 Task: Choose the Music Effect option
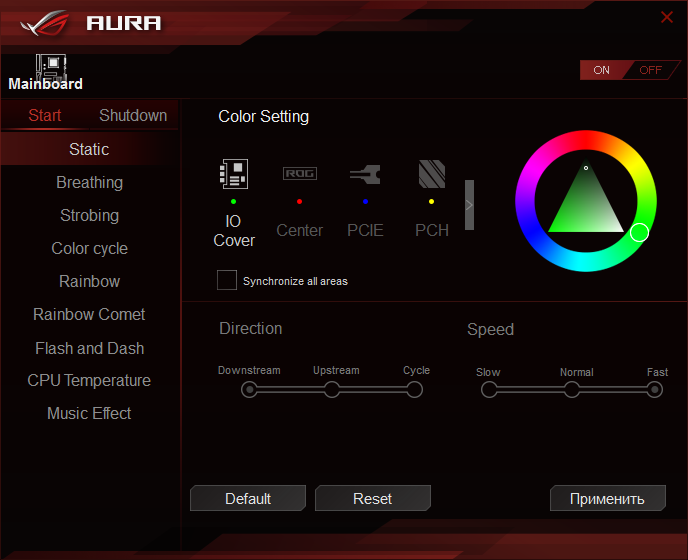pyautogui.click(x=89, y=413)
